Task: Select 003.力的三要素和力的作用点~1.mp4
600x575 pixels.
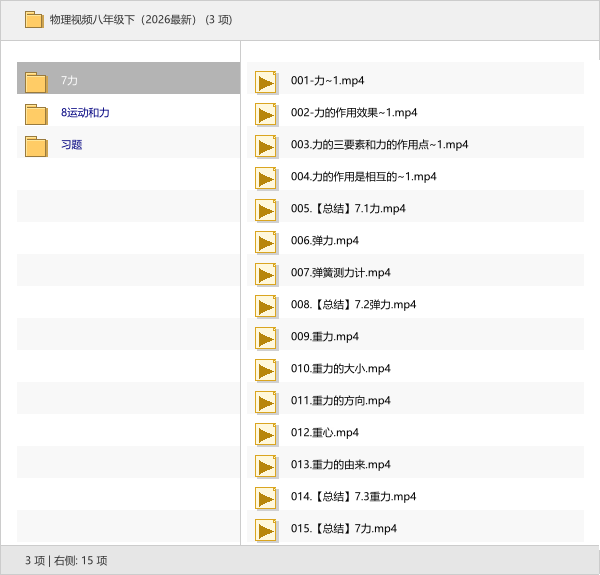Action: tap(379, 145)
